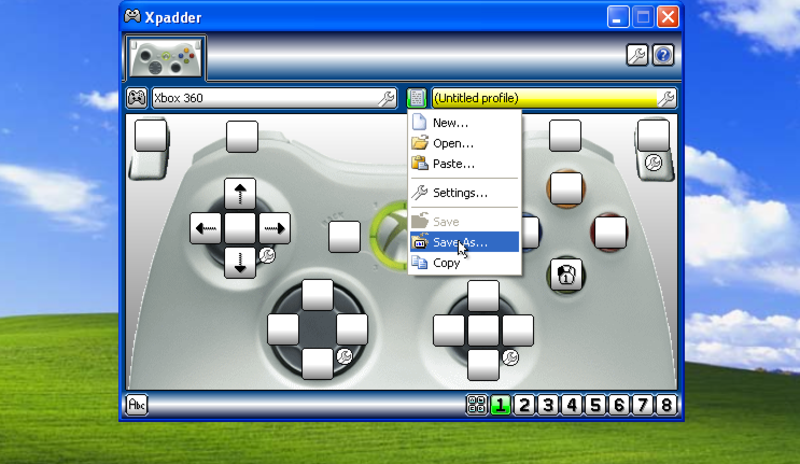Minimize the Xpadder window

(618, 17)
